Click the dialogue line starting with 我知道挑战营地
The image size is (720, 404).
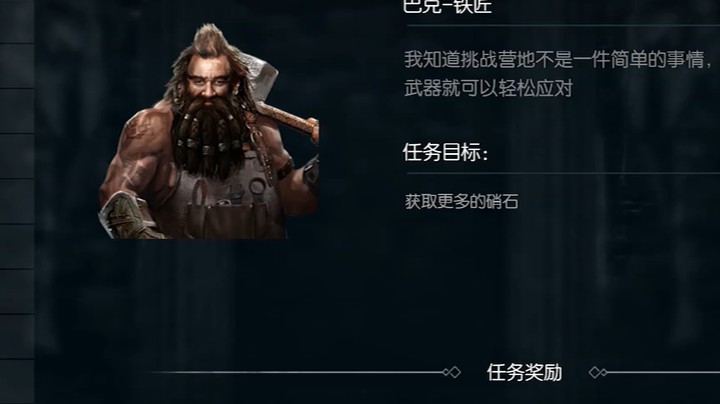point(558,60)
